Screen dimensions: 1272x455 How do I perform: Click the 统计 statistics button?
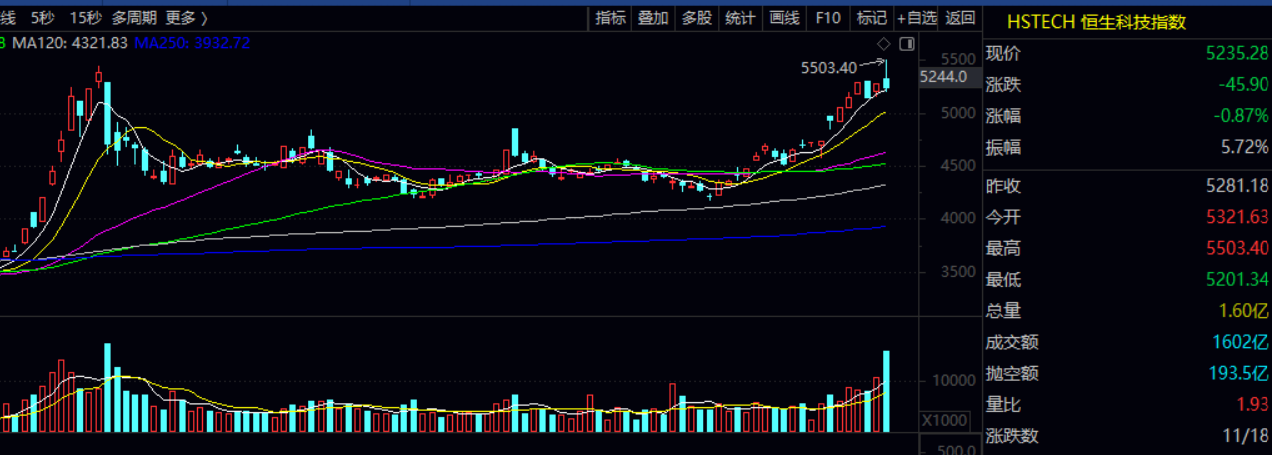740,17
